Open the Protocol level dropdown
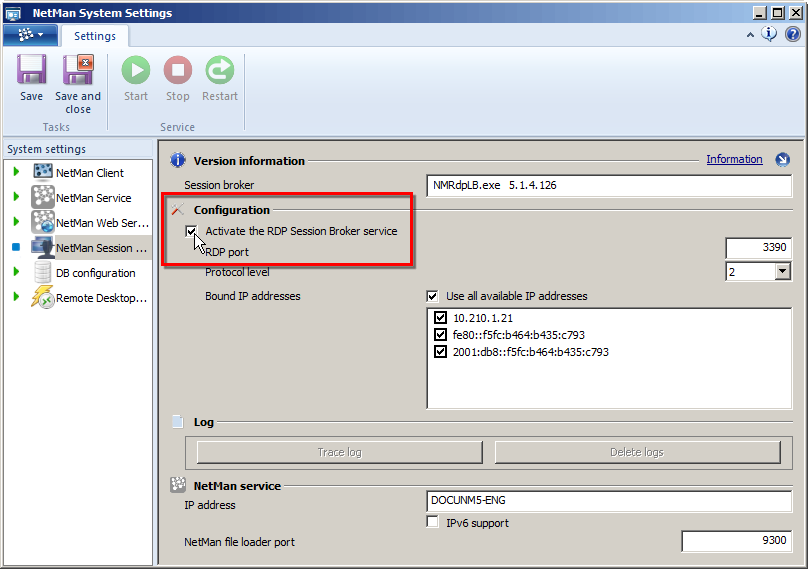 pos(782,272)
